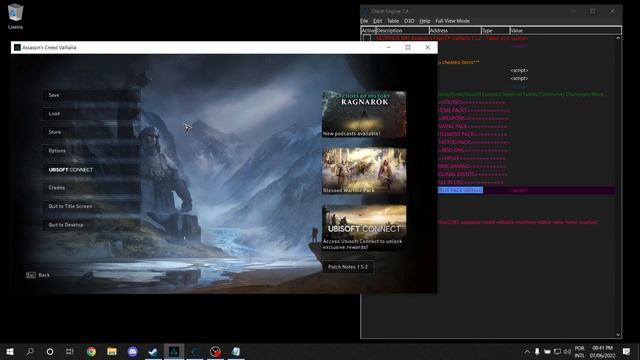640x360 pixels.
Task: Open the red circular taskbar app
Action: coord(215,351)
